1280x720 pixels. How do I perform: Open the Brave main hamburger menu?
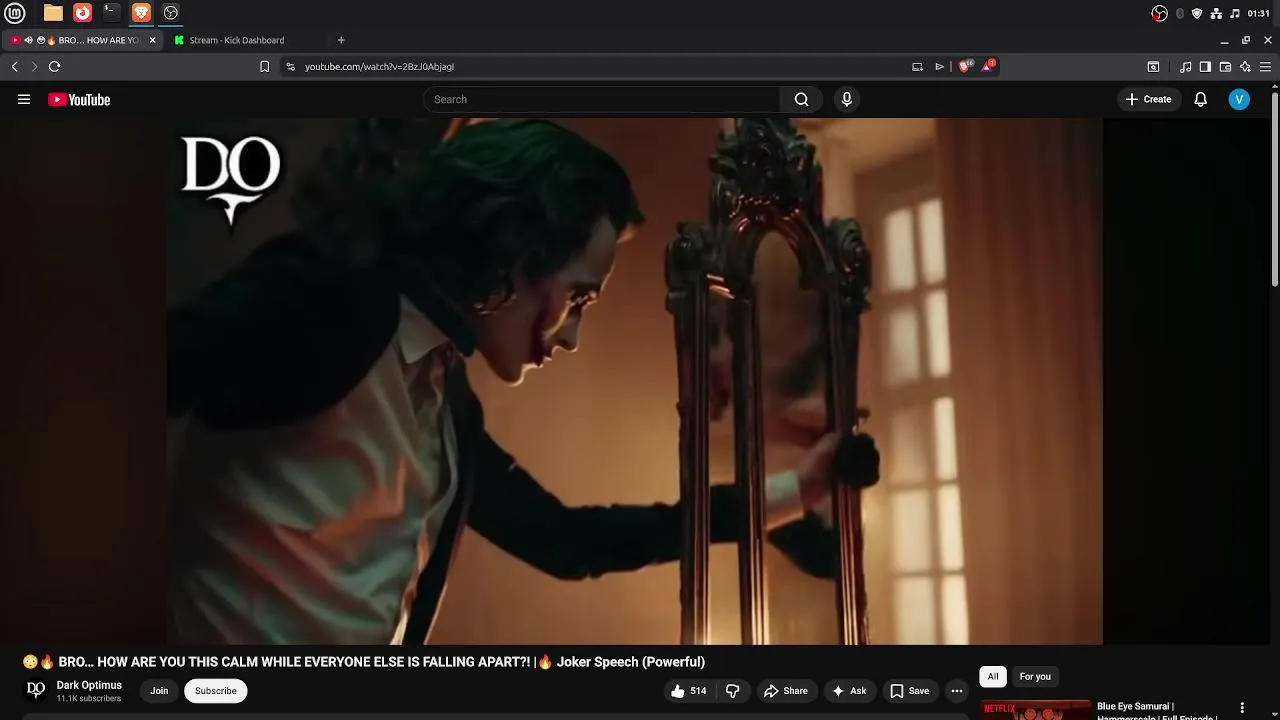click(1265, 67)
